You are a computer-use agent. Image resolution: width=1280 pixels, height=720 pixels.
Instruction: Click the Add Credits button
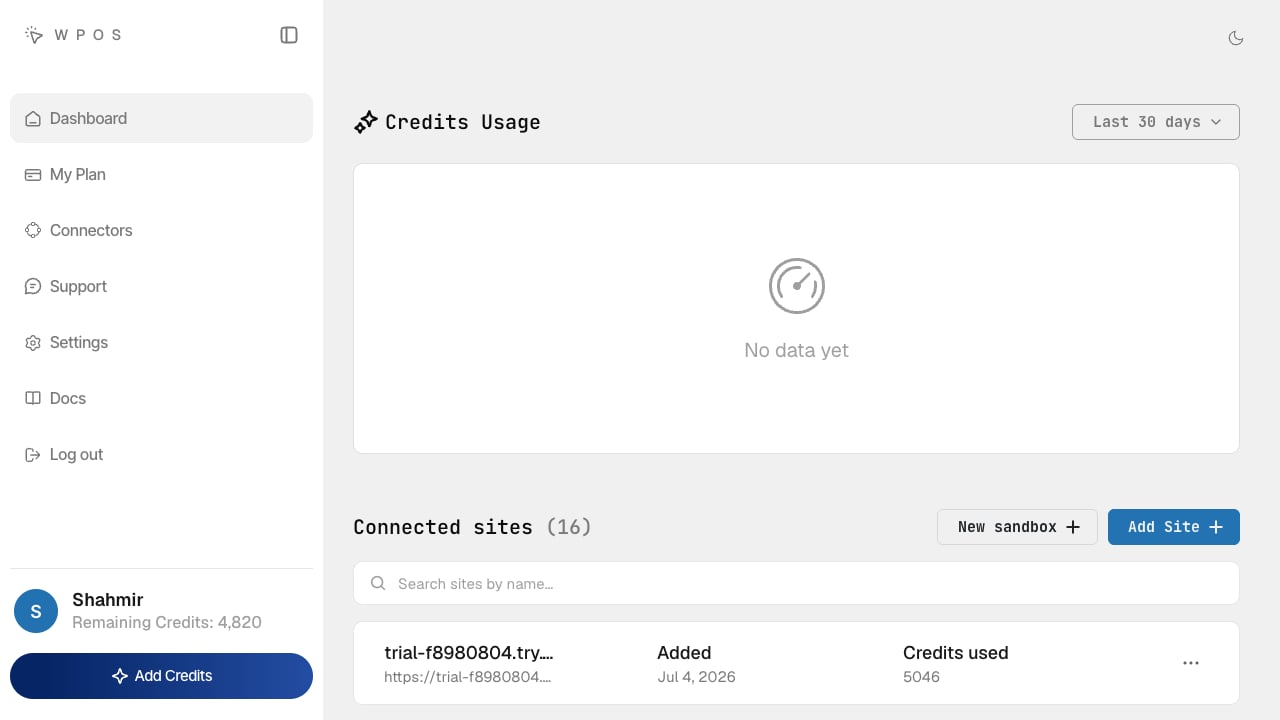pos(161,676)
